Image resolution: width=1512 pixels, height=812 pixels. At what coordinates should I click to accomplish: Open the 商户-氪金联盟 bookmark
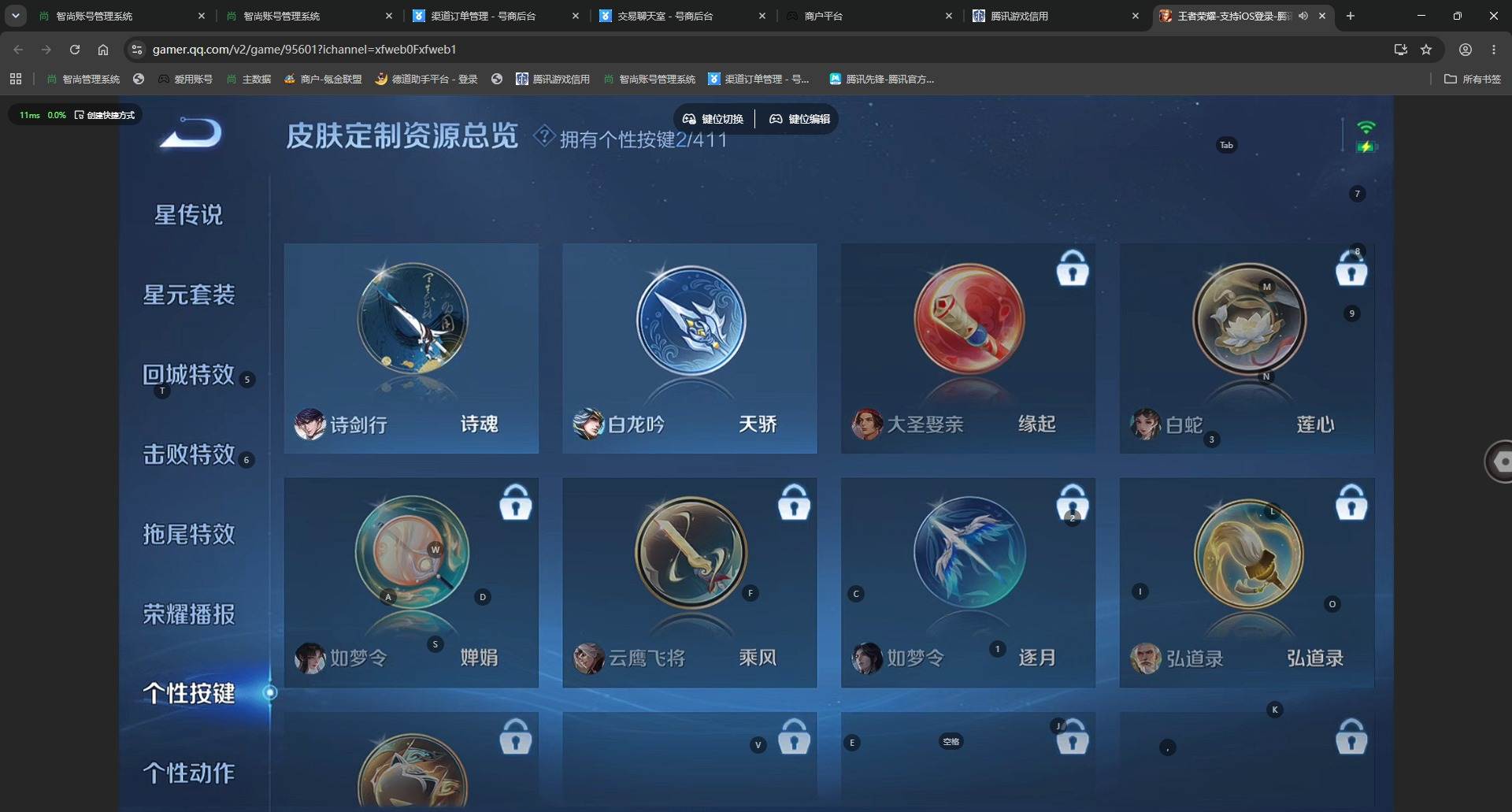pos(323,79)
